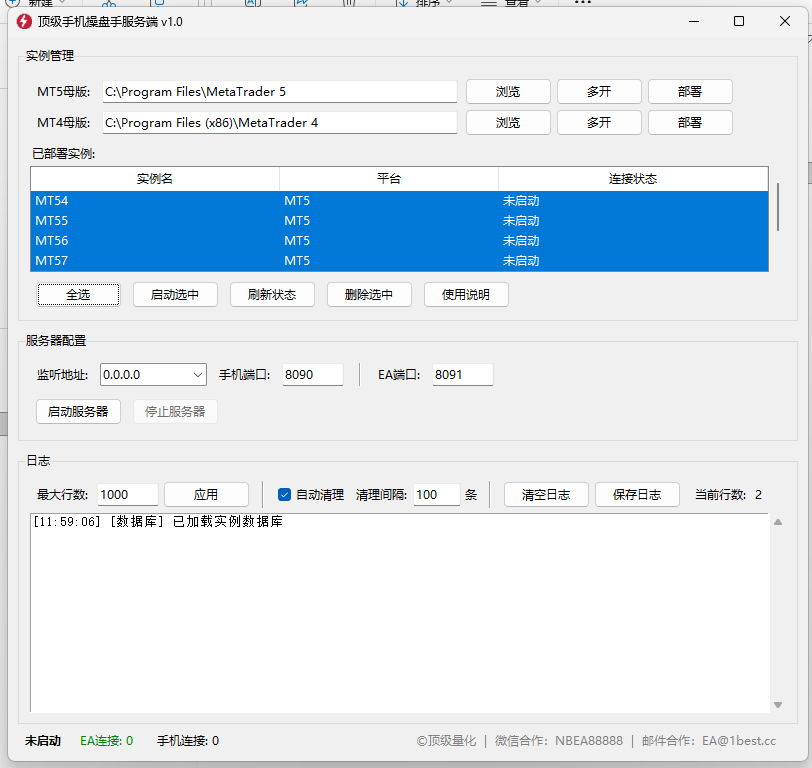Focus the 手机端口 field showing 8090
Viewport: 812px width, 768px height.
(x=313, y=374)
